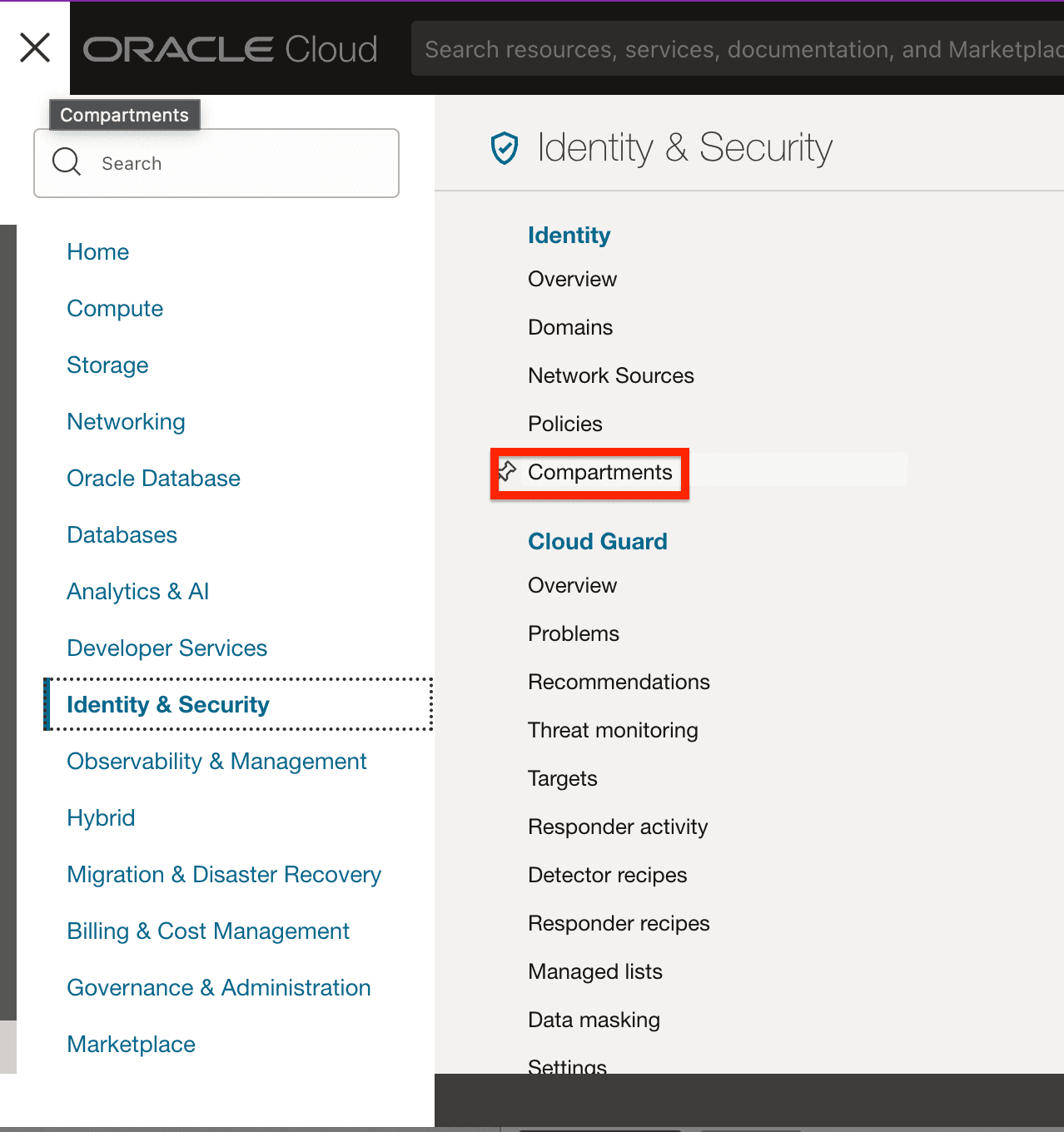
Task: Open the Home menu item
Action: (x=98, y=252)
